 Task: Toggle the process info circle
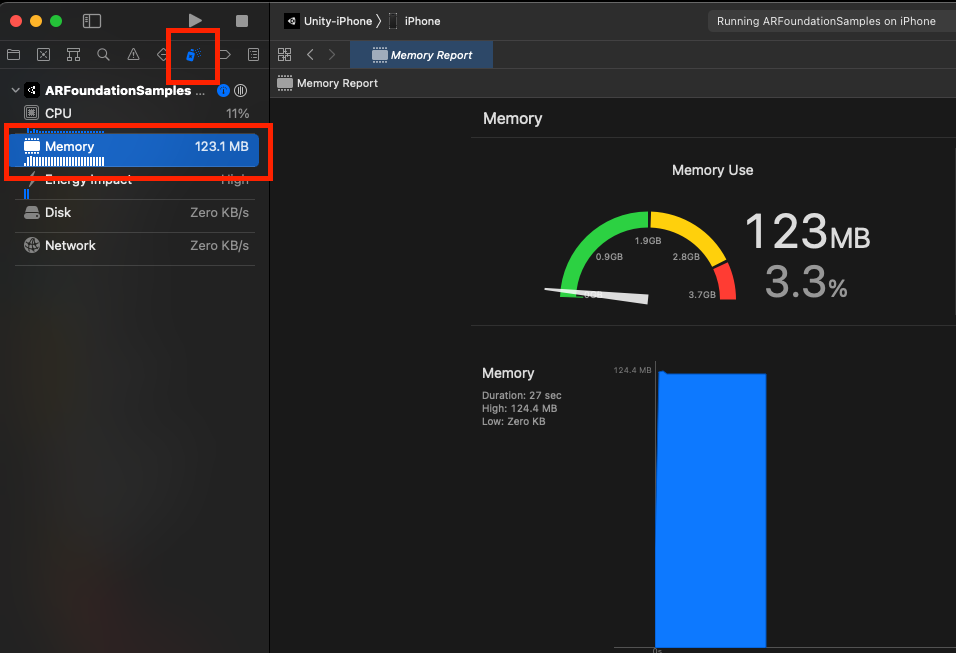[x=222, y=90]
